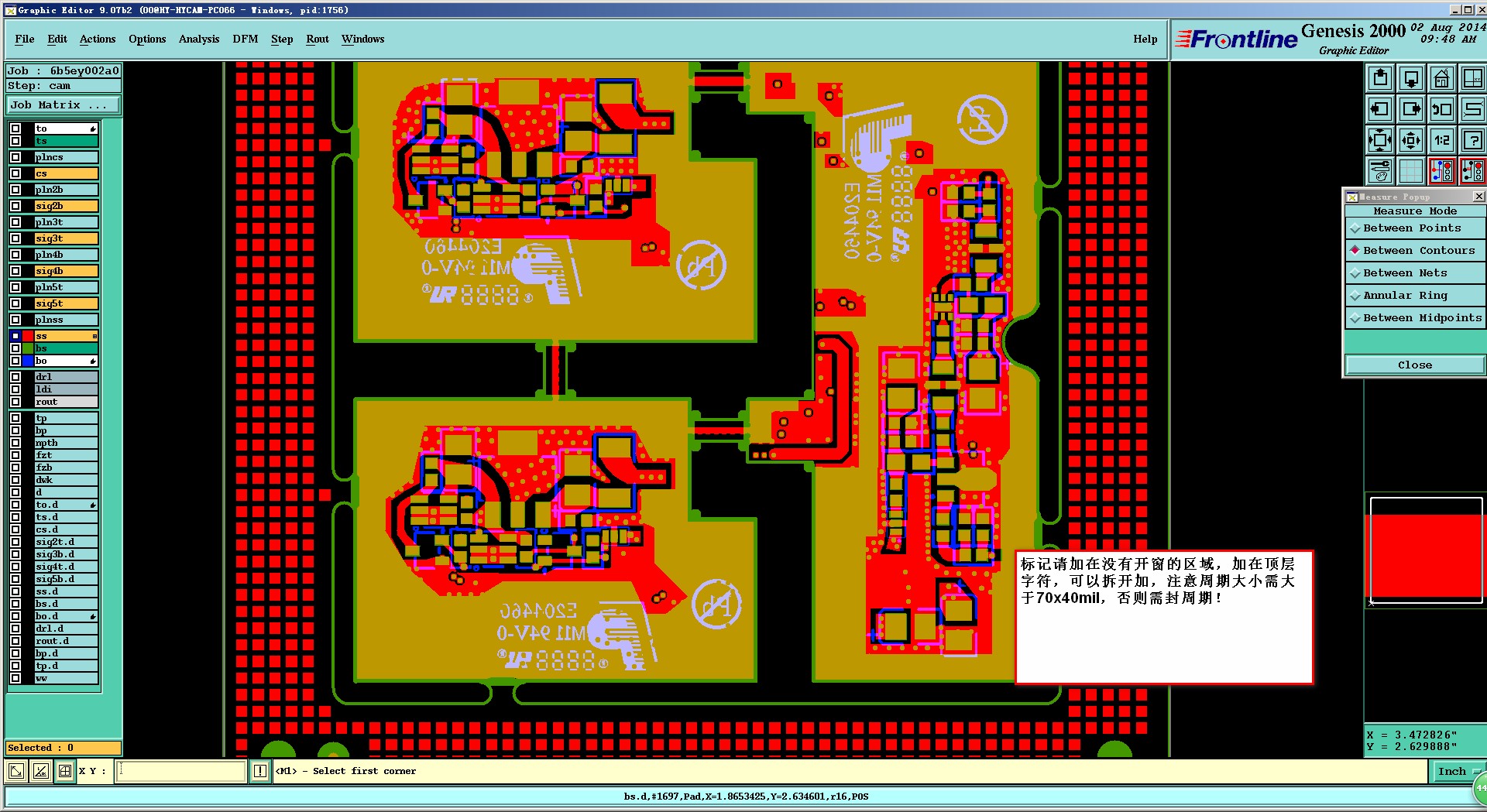Toggle the pln3t layer display box
The height and width of the screenshot is (812, 1487).
click(x=15, y=222)
